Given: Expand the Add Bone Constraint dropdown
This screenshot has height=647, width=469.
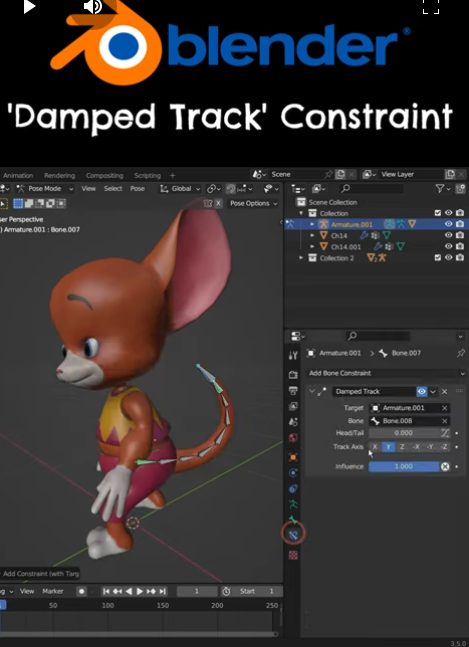Looking at the screenshot, I should [386, 373].
